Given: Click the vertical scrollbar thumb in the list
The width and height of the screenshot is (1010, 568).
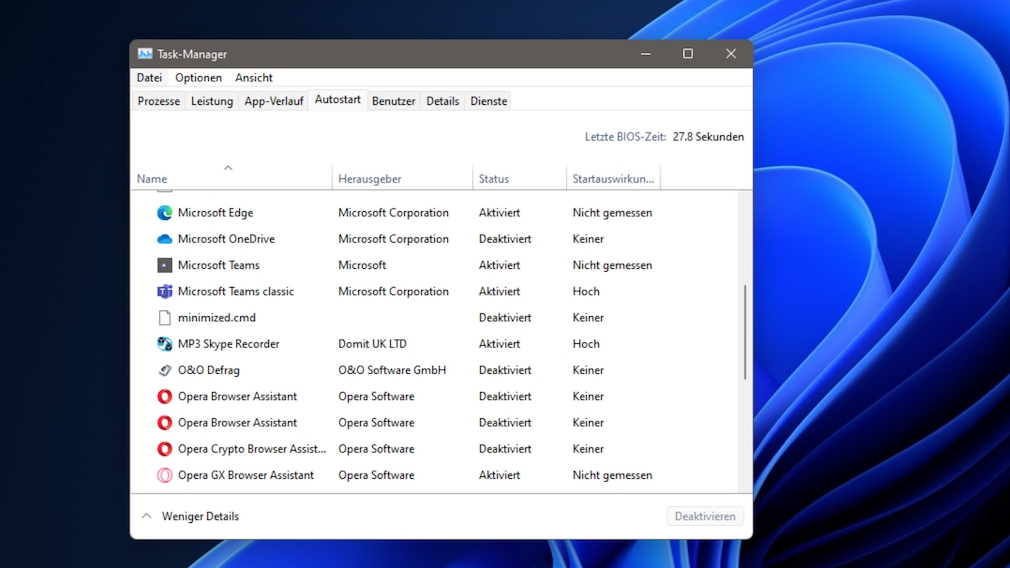Looking at the screenshot, I should (x=745, y=332).
